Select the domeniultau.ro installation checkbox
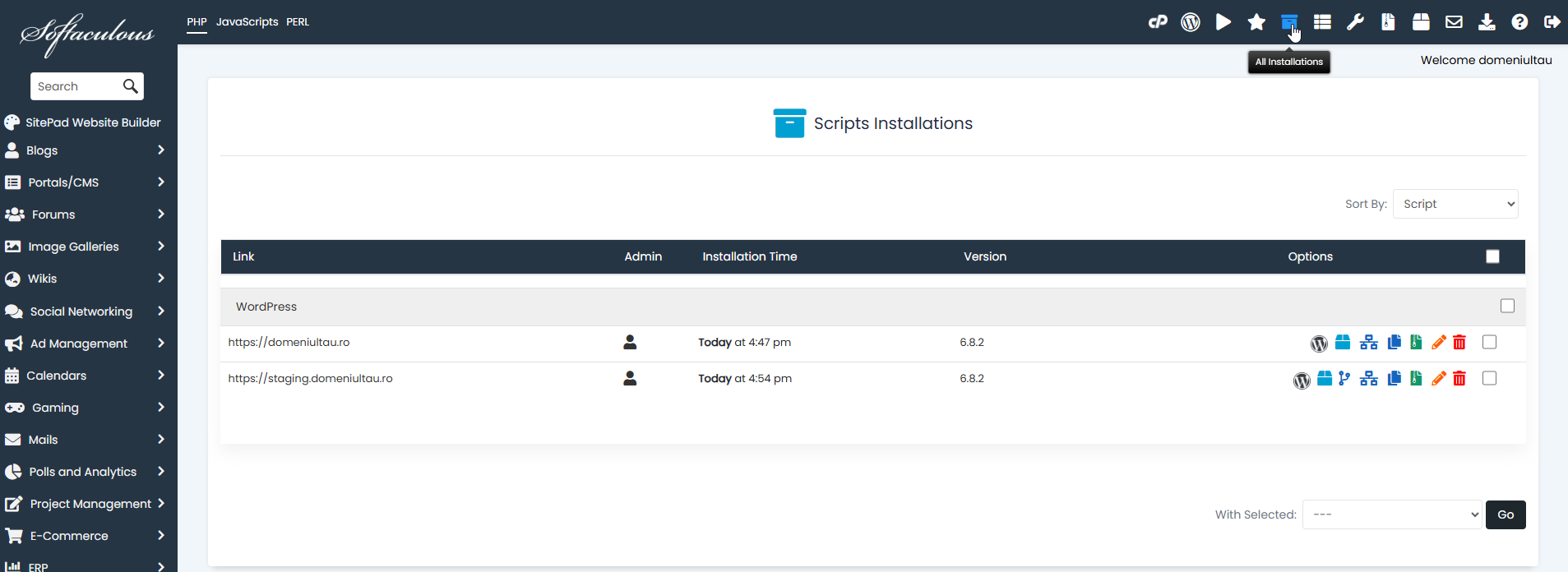 point(1489,342)
